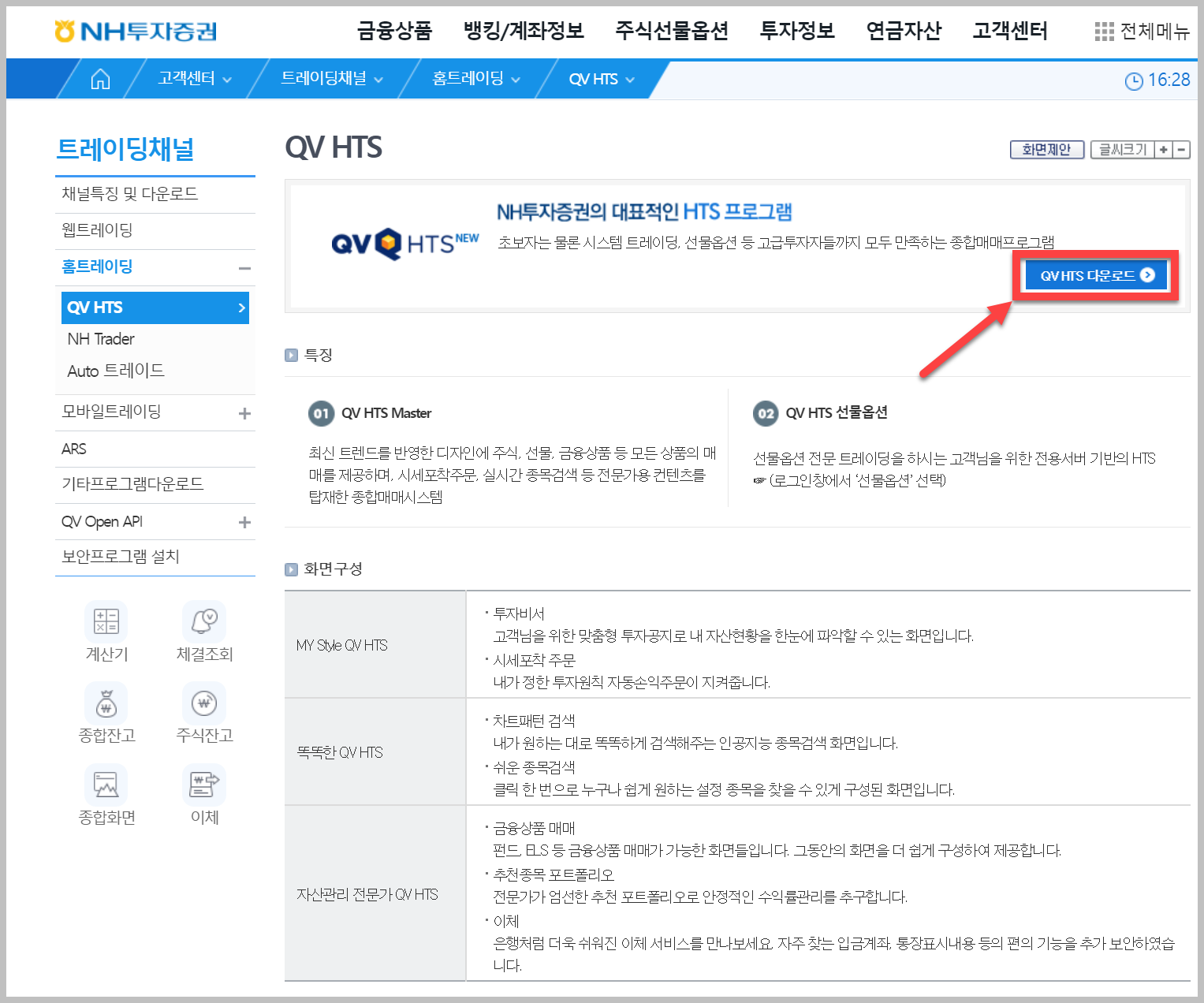Click the 차트패턴 검색 bullet text
Screen dimensions: 1204x1003
[534, 721]
